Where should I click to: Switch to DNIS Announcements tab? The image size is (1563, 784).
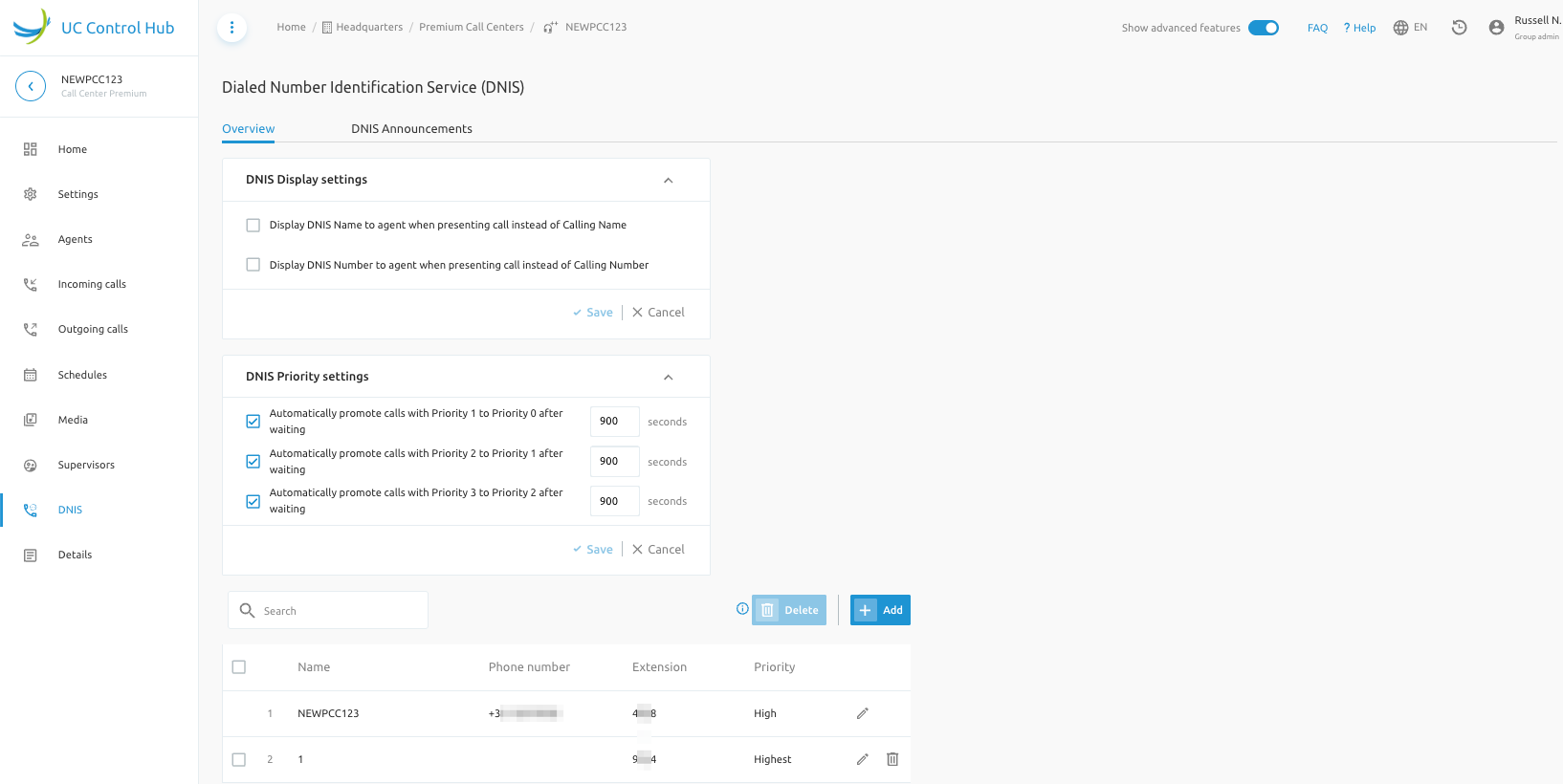(411, 129)
